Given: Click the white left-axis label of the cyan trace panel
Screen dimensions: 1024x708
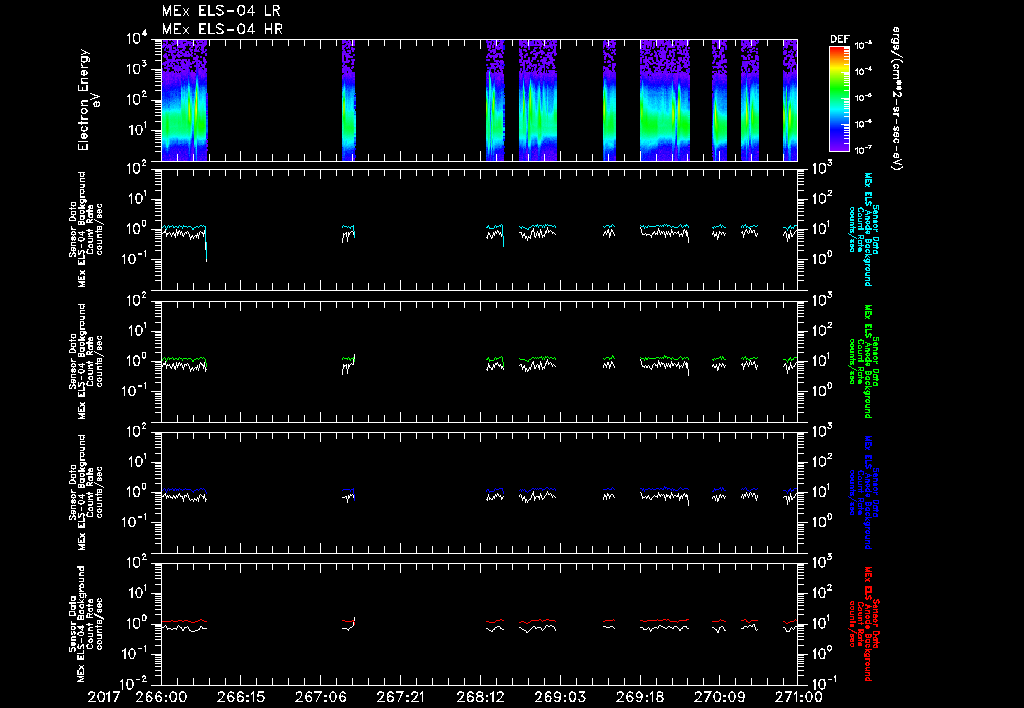Looking at the screenshot, I should click(x=86, y=229).
